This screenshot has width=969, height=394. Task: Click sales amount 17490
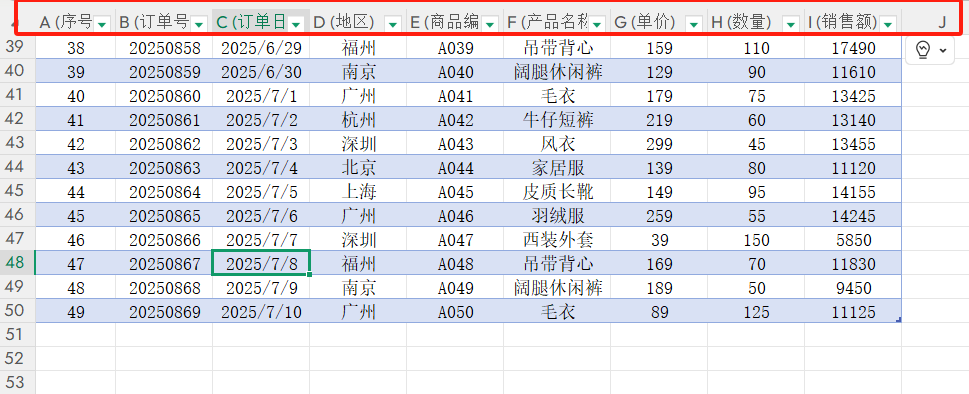click(853, 49)
